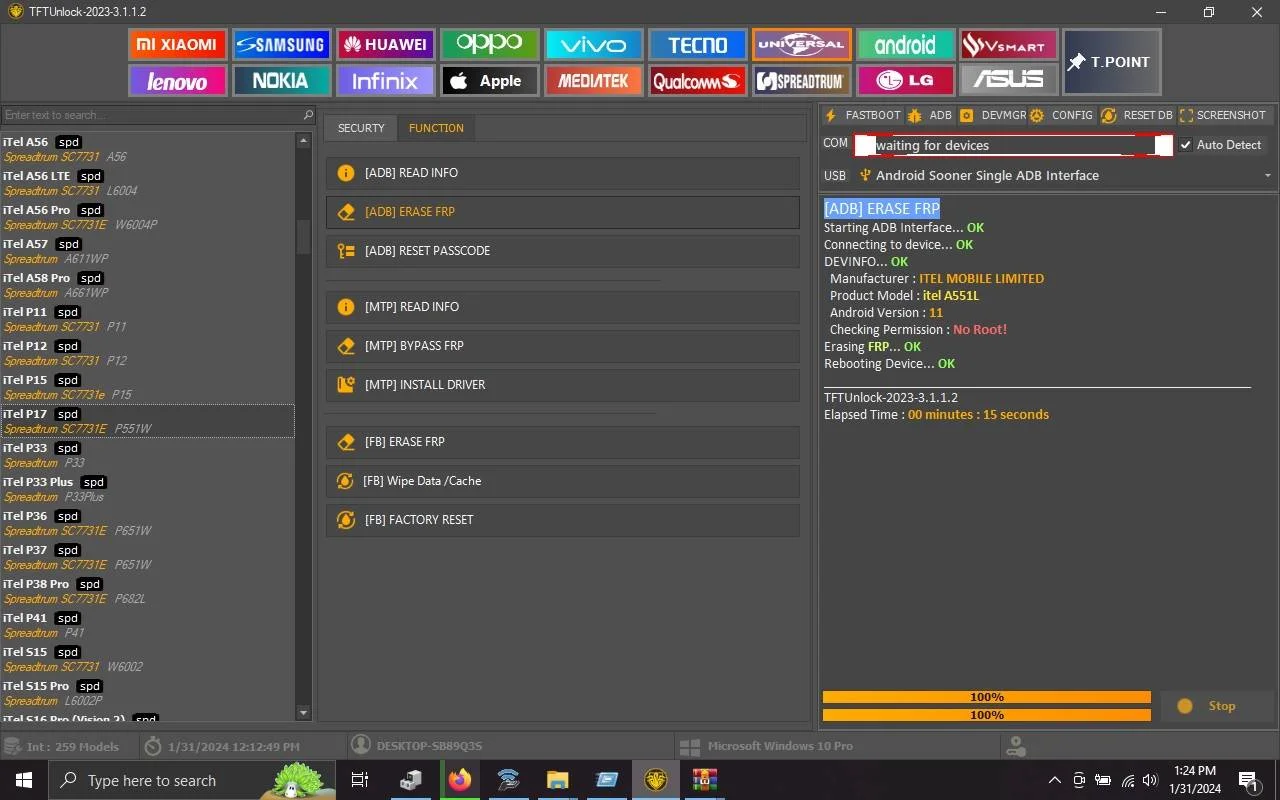Select the Lenovo brand icon
This screenshot has height=800, width=1280.
(x=177, y=81)
